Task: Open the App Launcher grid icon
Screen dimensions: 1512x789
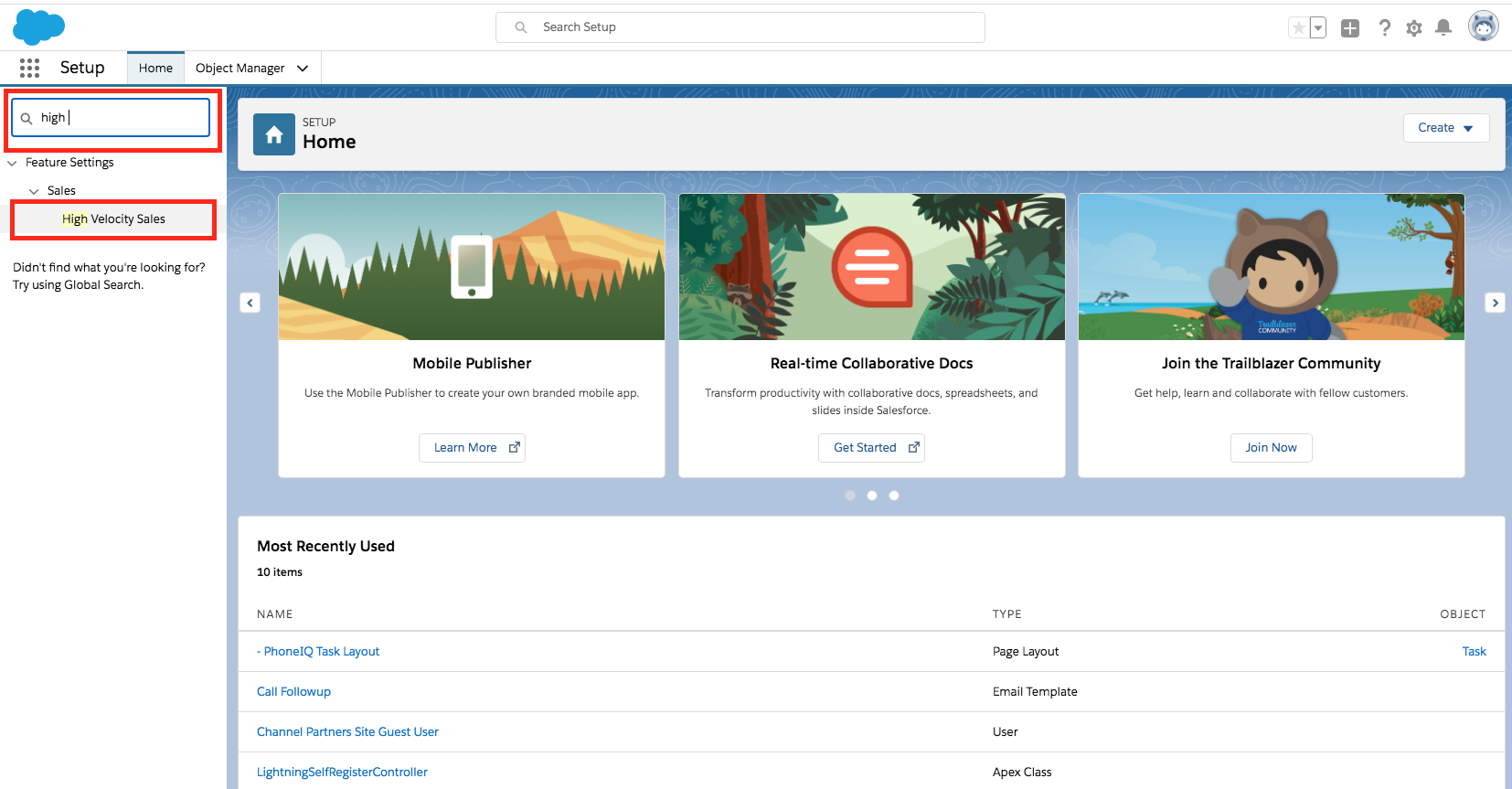Action: [x=29, y=68]
